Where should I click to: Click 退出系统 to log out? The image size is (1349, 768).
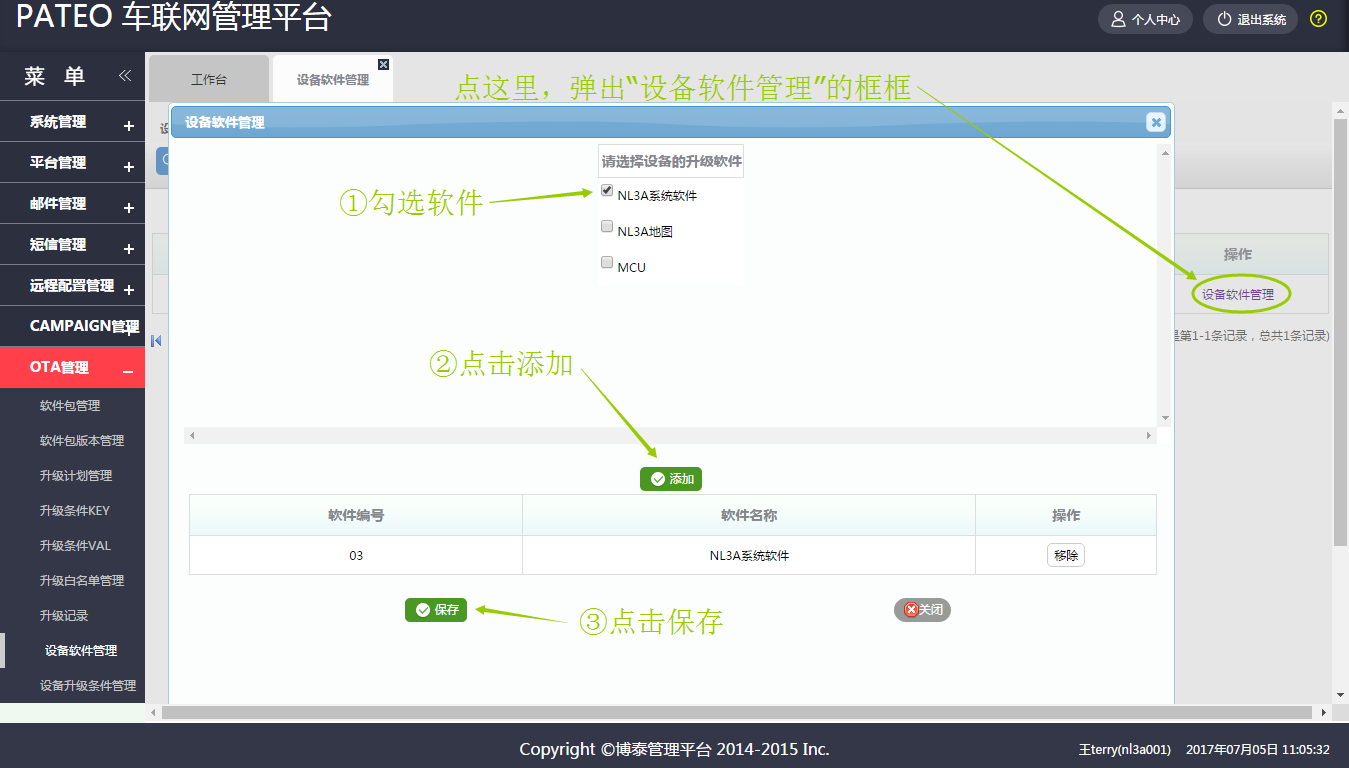pos(1251,19)
